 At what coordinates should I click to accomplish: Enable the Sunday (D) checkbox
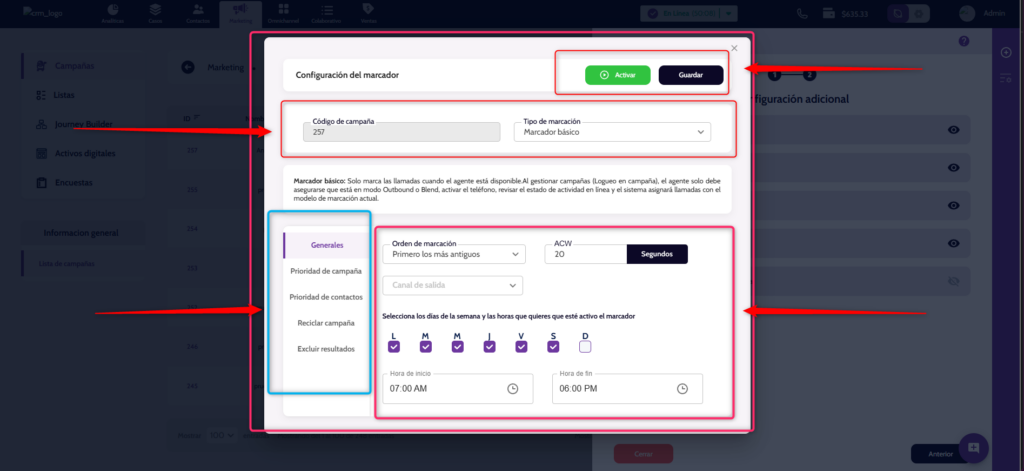point(585,347)
